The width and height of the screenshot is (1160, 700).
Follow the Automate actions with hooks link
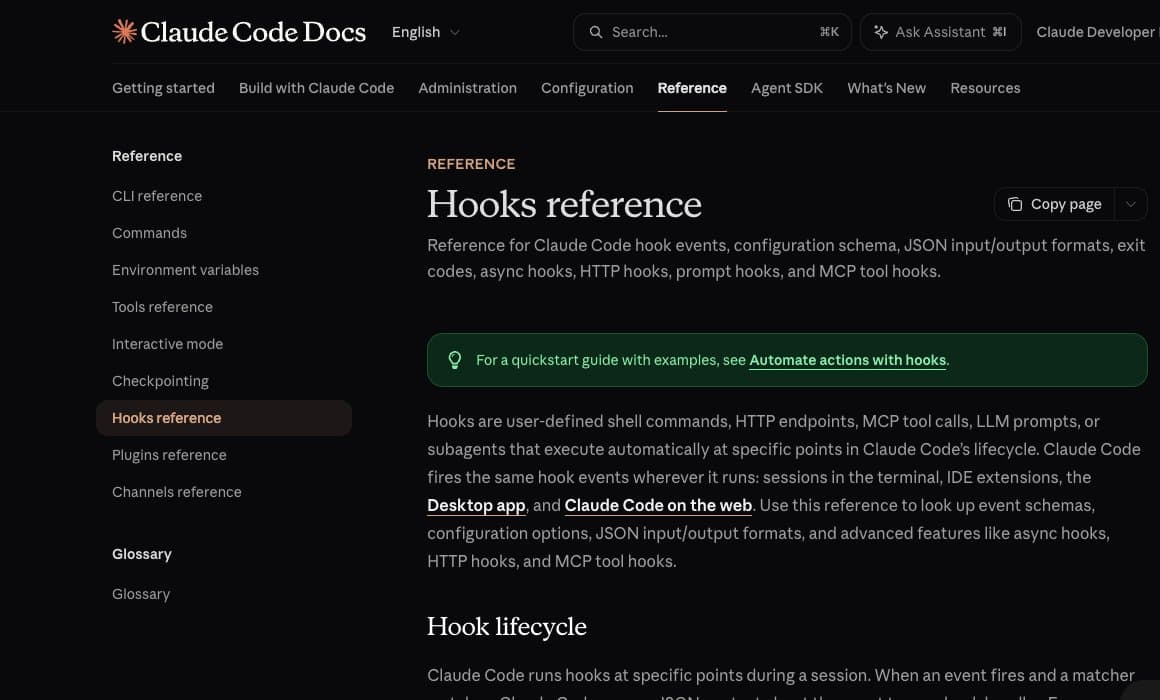(848, 360)
